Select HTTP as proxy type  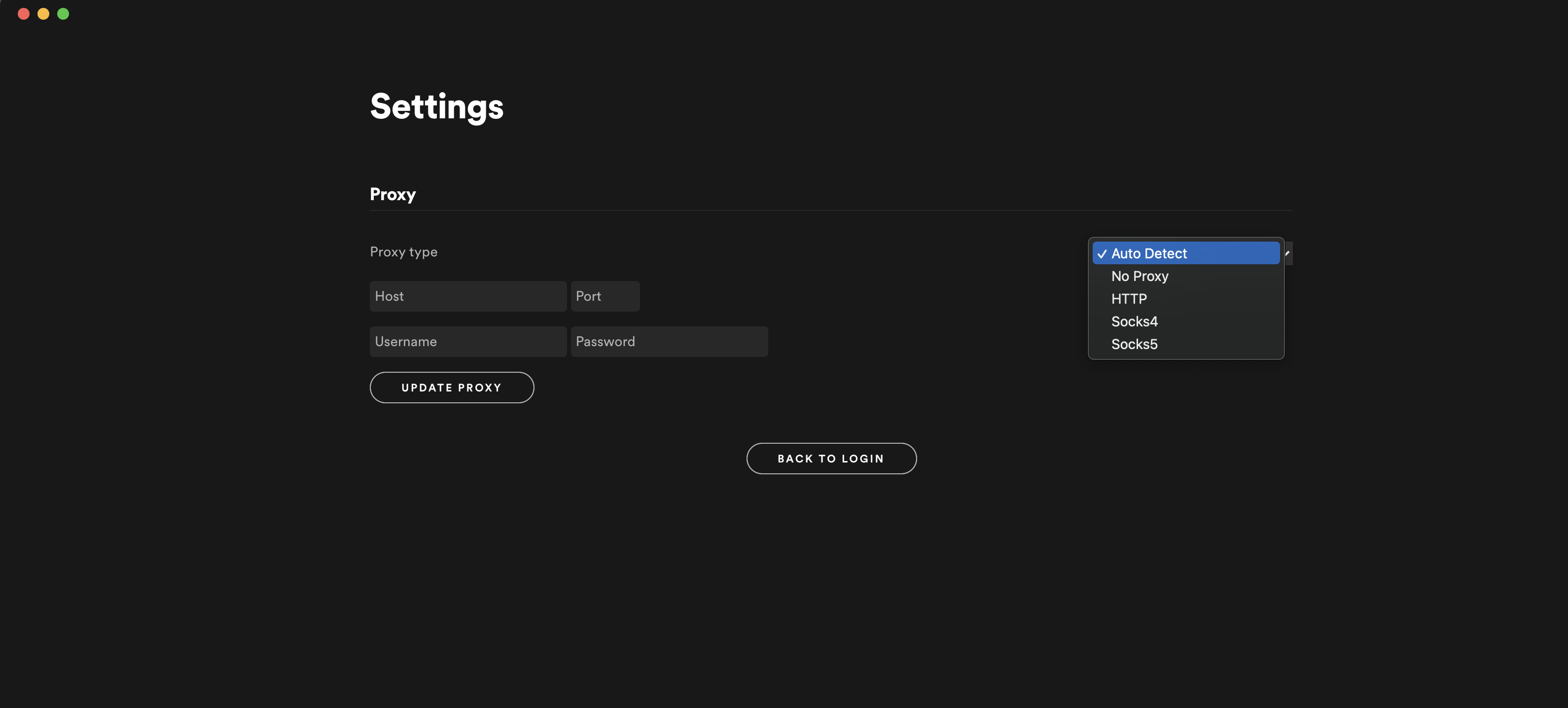(1129, 299)
